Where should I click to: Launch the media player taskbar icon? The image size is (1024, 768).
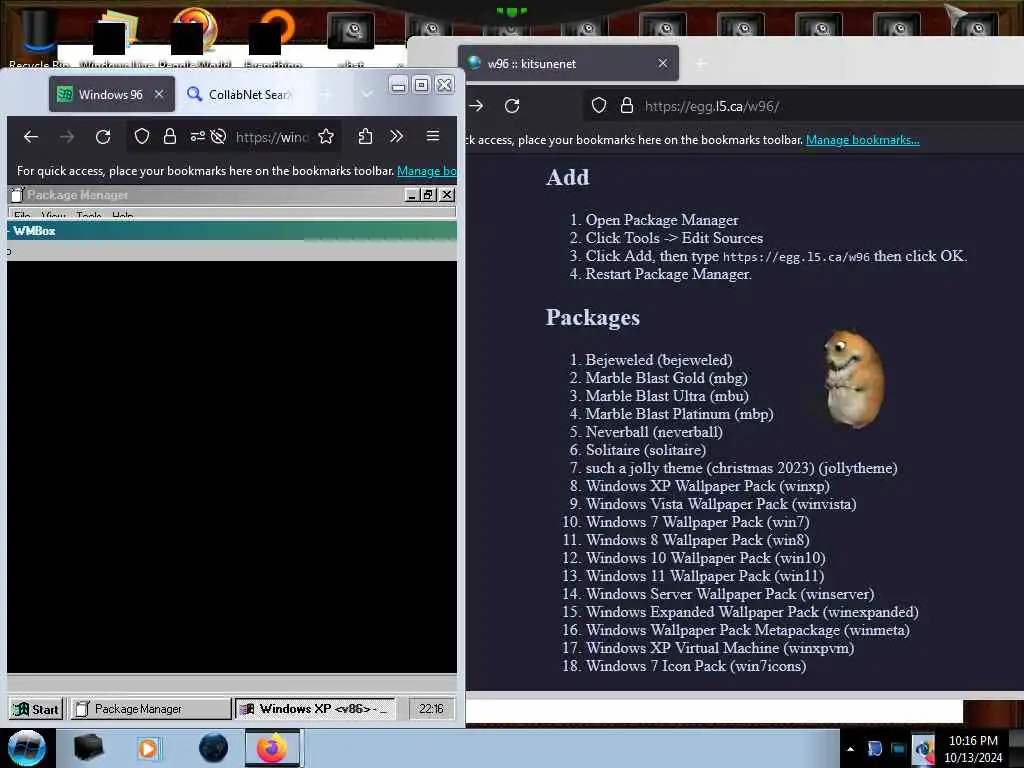pos(148,748)
